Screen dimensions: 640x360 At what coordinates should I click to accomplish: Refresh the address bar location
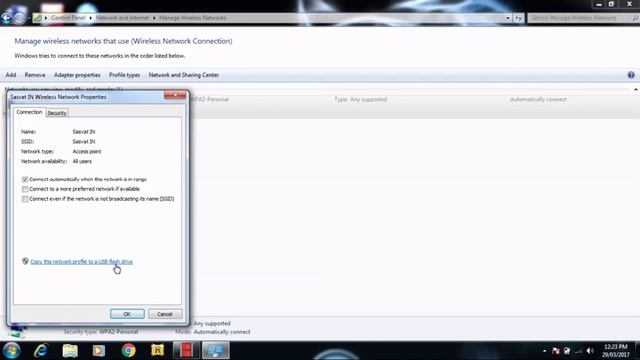[x=518, y=18]
